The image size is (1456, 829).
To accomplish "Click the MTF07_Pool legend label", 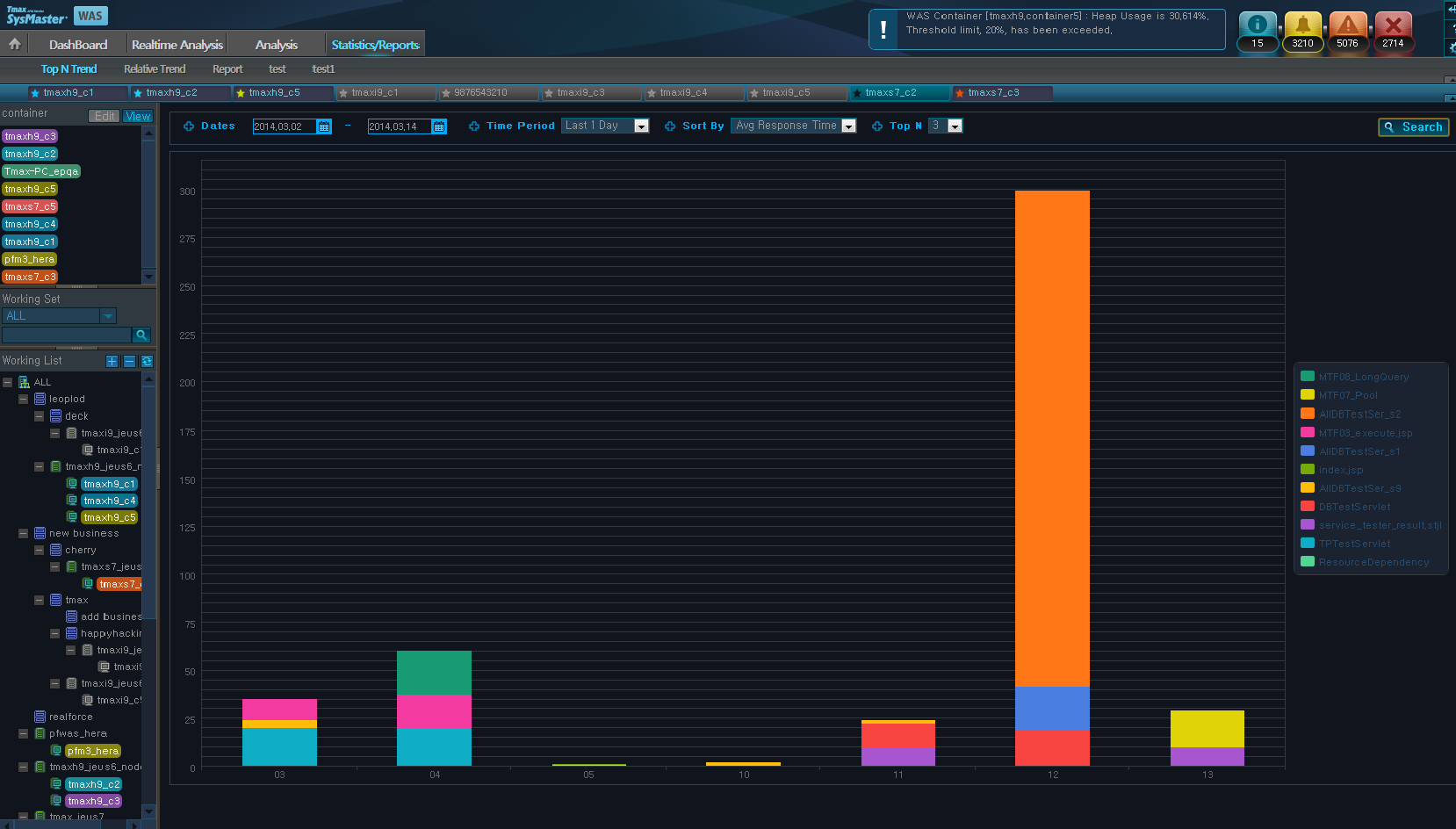I will click(x=1348, y=395).
